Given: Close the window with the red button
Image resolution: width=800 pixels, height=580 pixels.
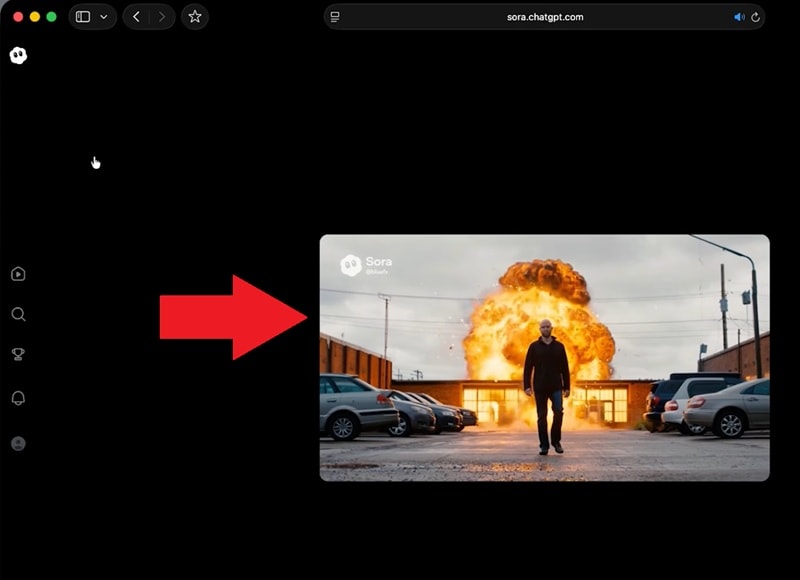Looking at the screenshot, I should click(x=18, y=17).
